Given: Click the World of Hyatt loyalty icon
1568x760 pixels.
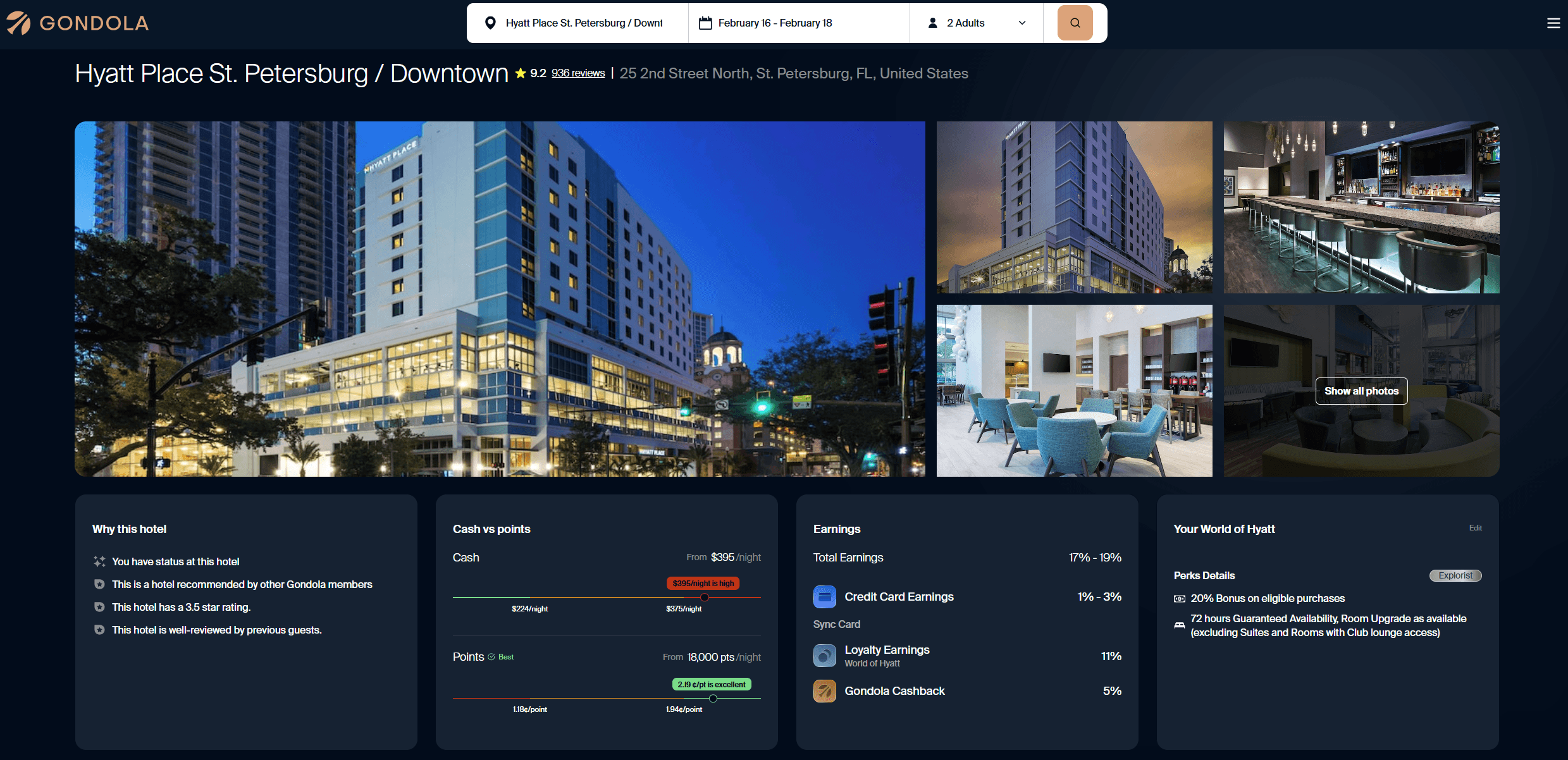Looking at the screenshot, I should point(824,656).
